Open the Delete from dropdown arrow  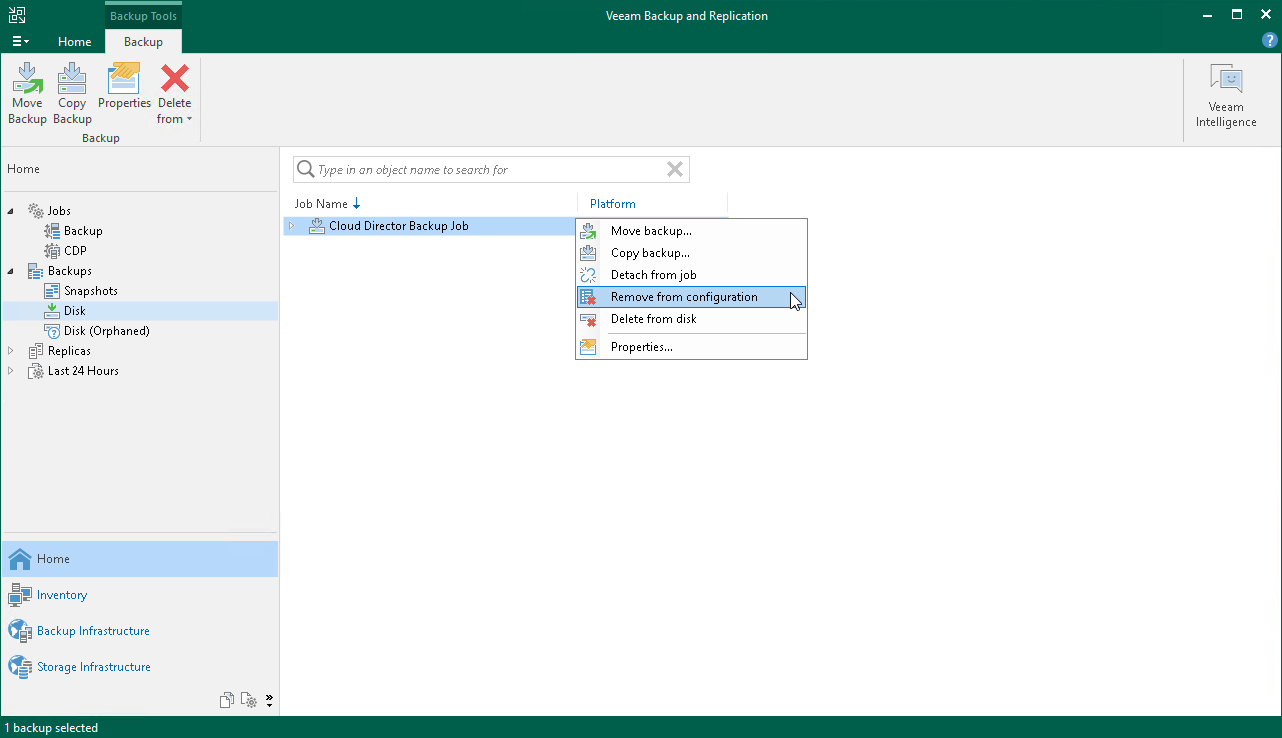point(189,118)
